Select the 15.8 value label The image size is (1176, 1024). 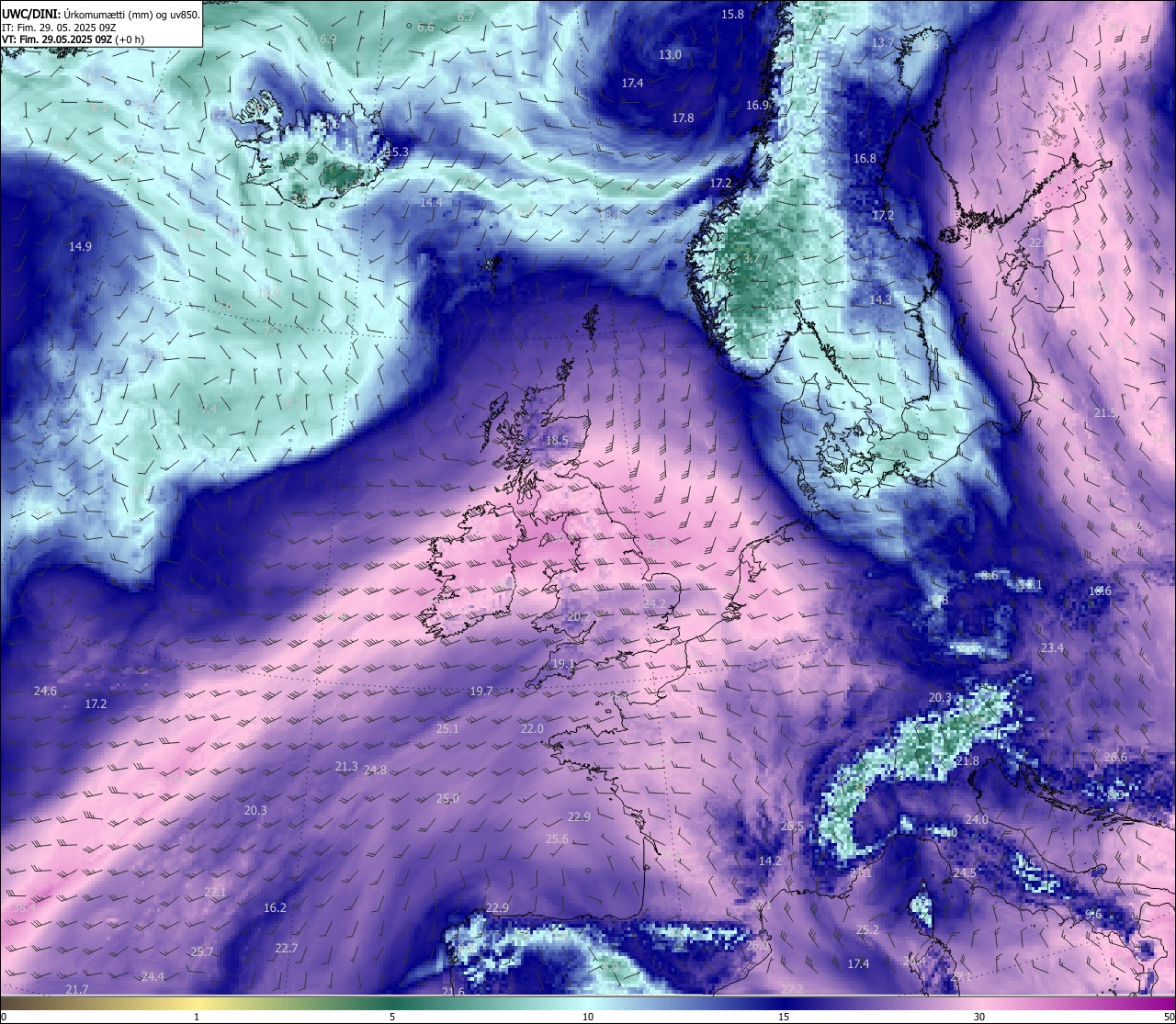click(x=732, y=15)
